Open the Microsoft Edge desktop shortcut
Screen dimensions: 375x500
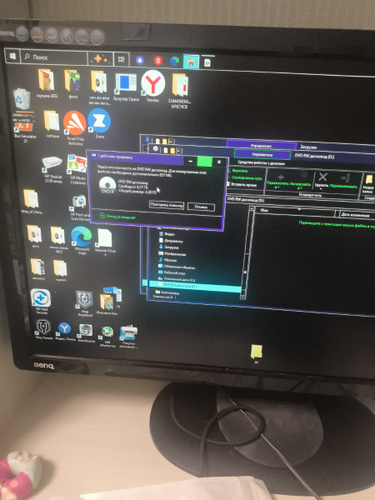point(81,237)
